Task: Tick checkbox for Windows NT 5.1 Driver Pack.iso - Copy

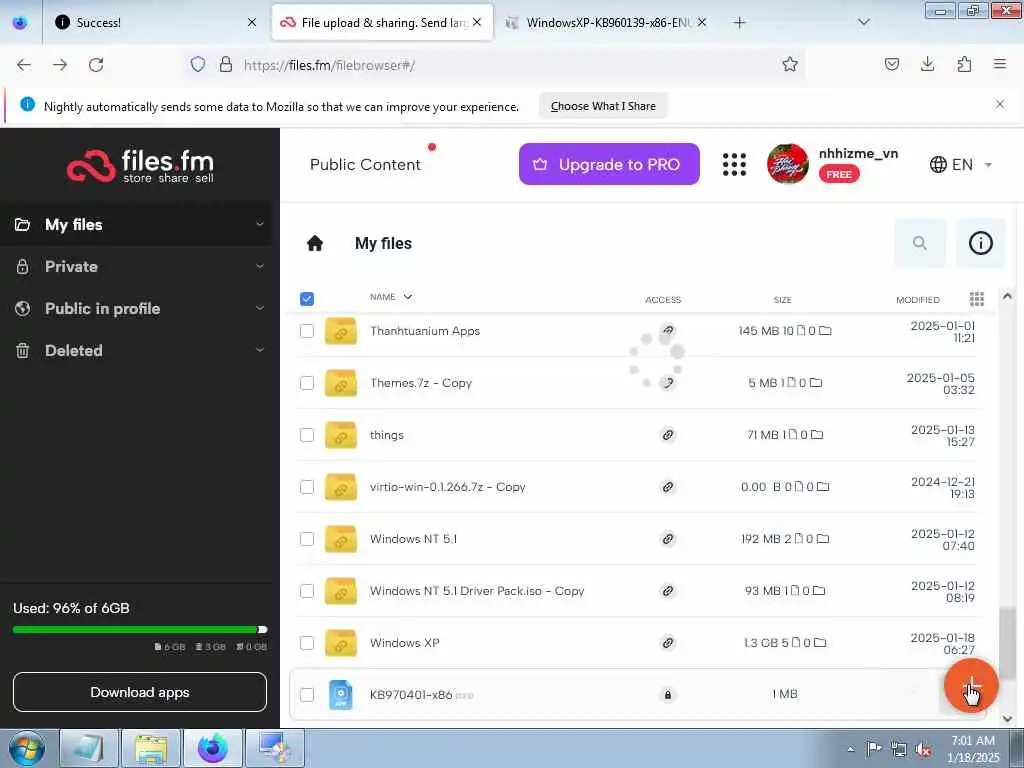Action: tap(307, 591)
